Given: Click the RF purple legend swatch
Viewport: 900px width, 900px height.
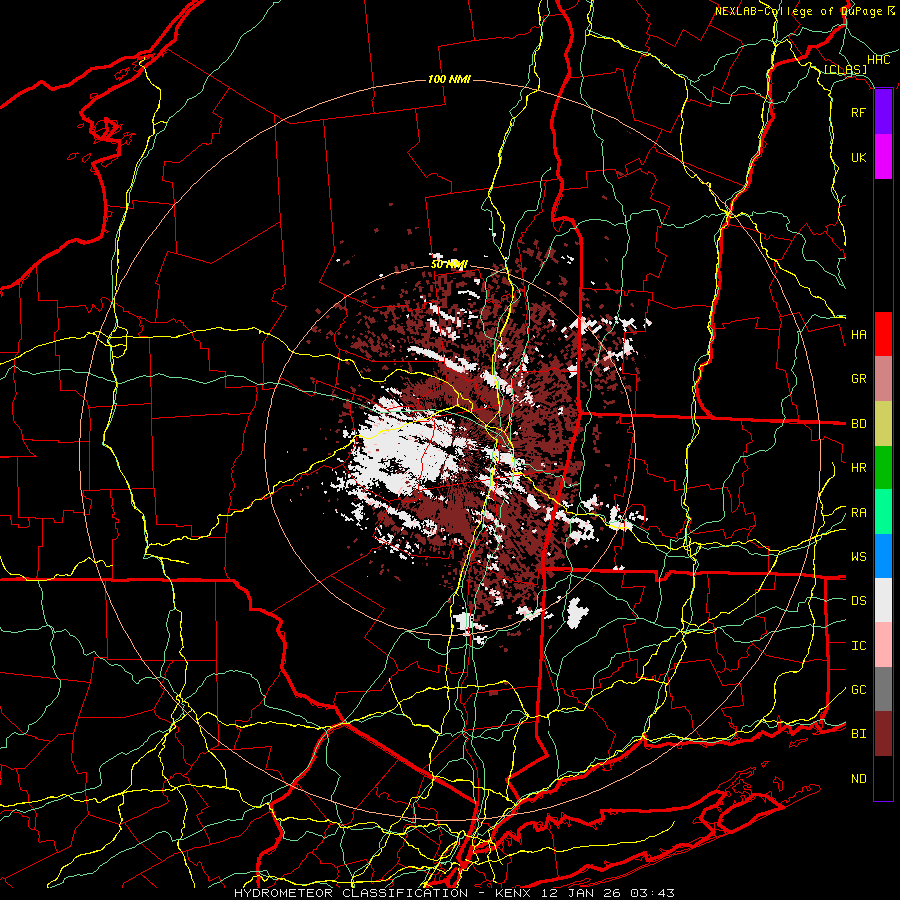Looking at the screenshot, I should point(883,112).
